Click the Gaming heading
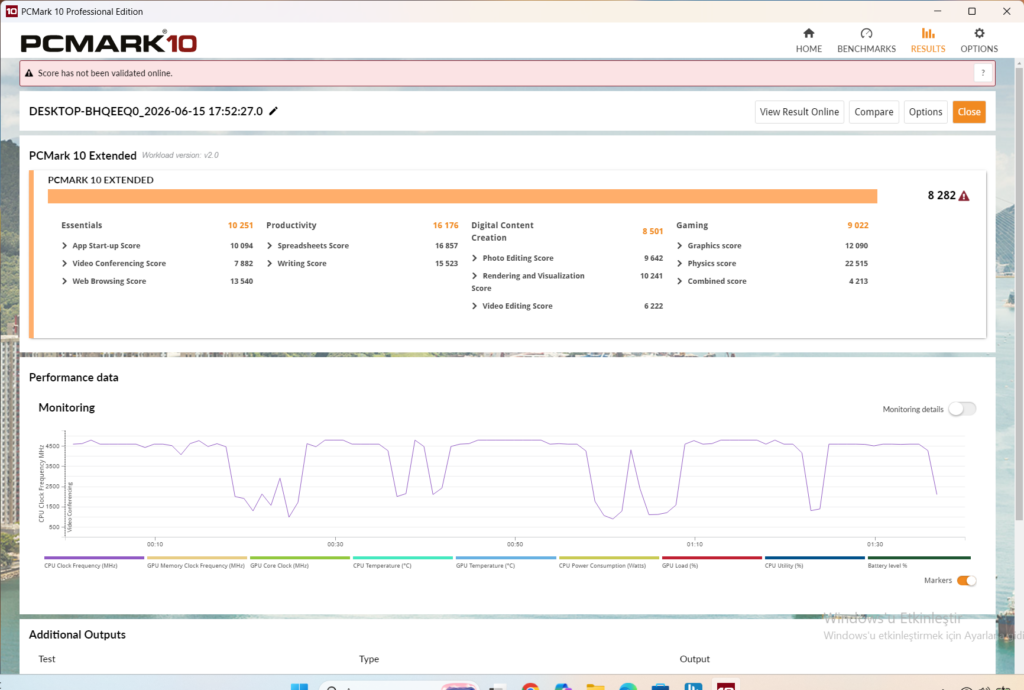 point(692,225)
